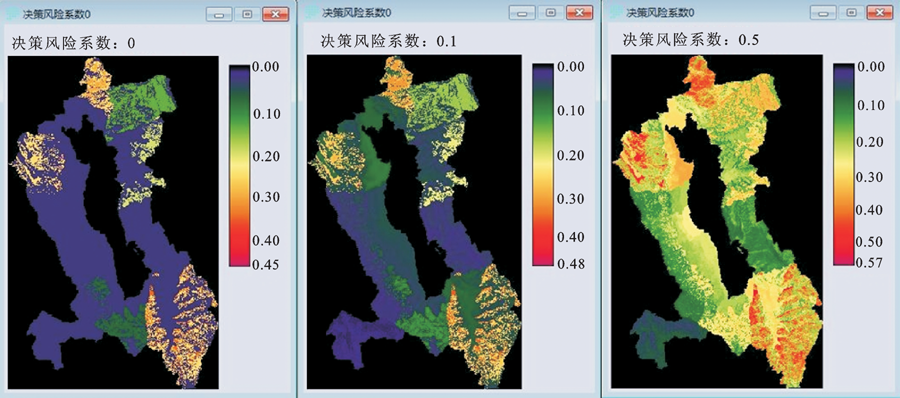This screenshot has width=900, height=398.
Task: Maximize the window showing risk coefficient 0
Action: point(247,14)
